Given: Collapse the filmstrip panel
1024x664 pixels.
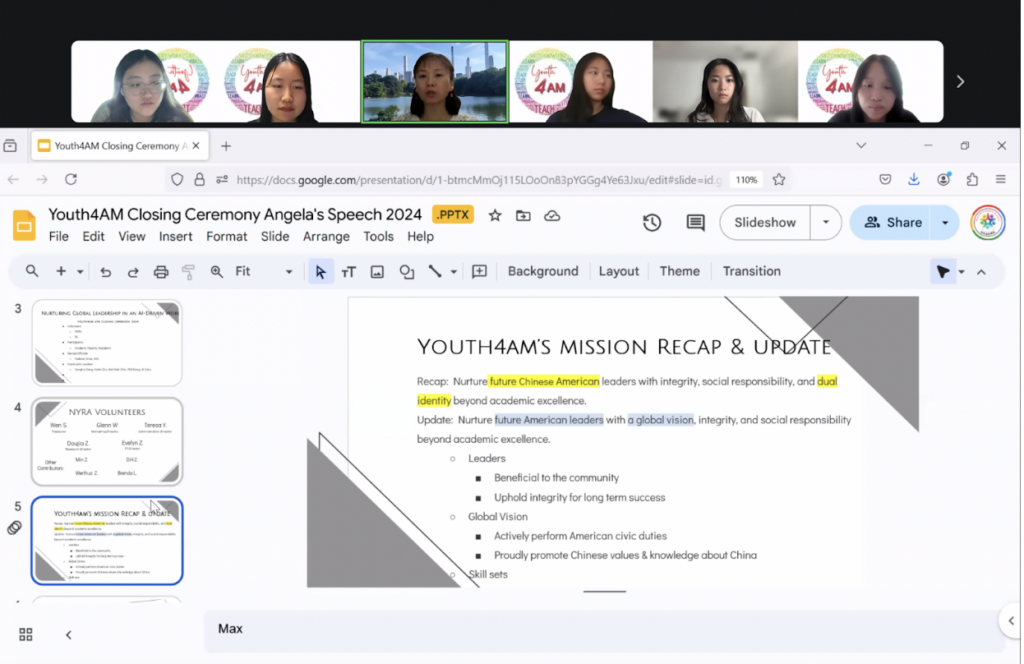Looking at the screenshot, I should [x=69, y=634].
